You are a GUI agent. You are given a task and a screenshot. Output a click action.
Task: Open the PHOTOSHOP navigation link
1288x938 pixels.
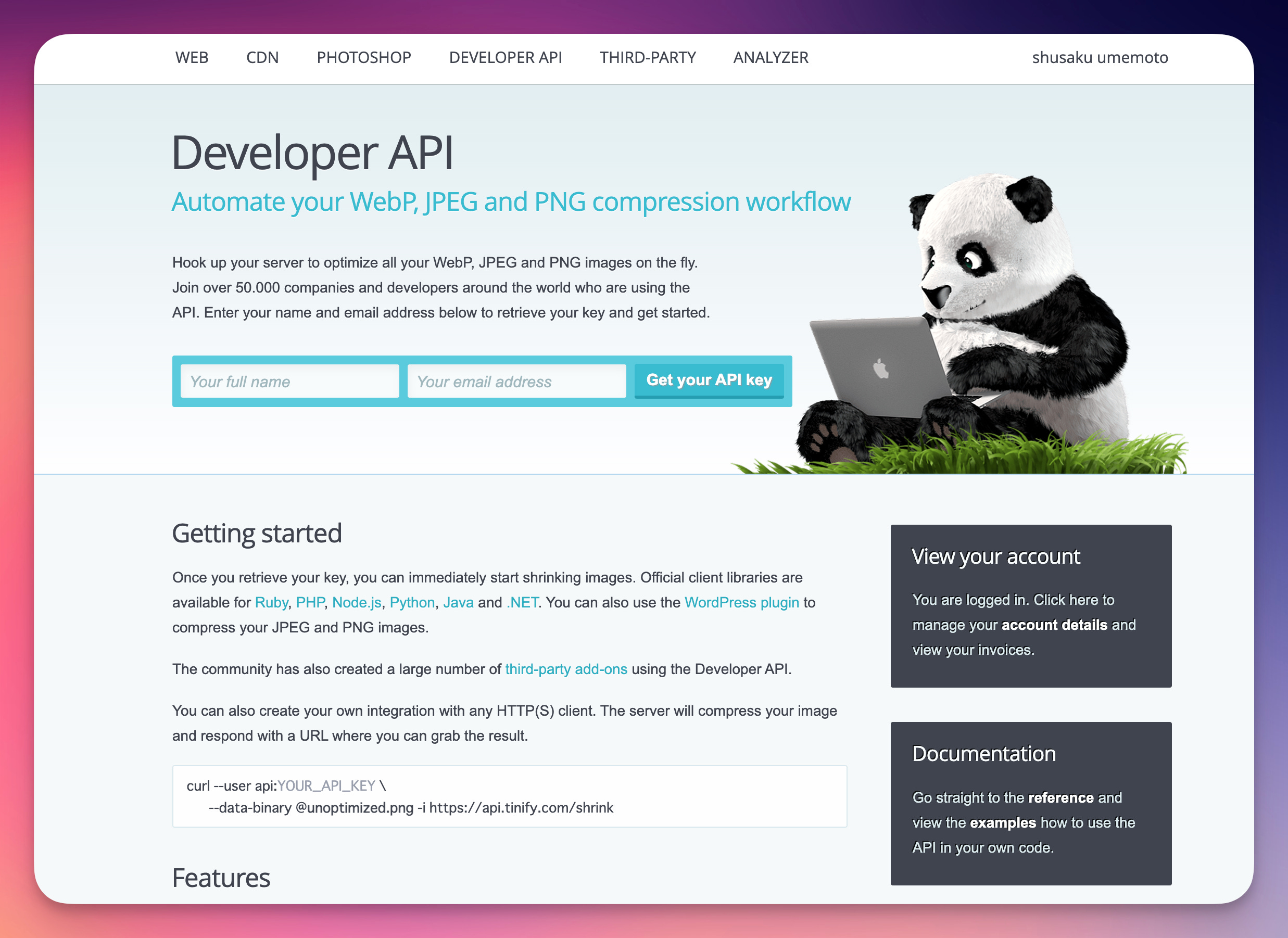(x=363, y=57)
